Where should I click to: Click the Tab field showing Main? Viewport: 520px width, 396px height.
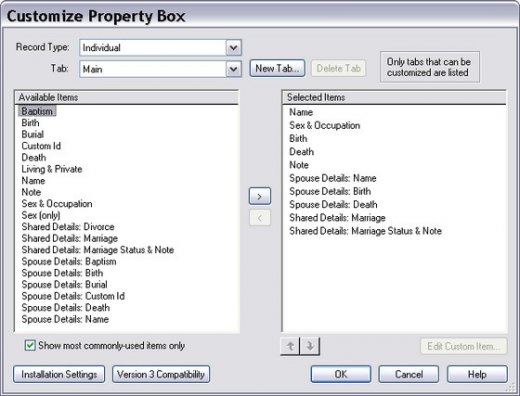pos(160,69)
